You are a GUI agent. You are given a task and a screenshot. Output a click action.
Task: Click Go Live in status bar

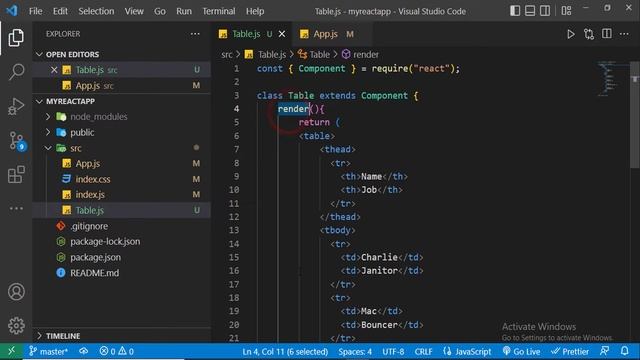pos(521,351)
